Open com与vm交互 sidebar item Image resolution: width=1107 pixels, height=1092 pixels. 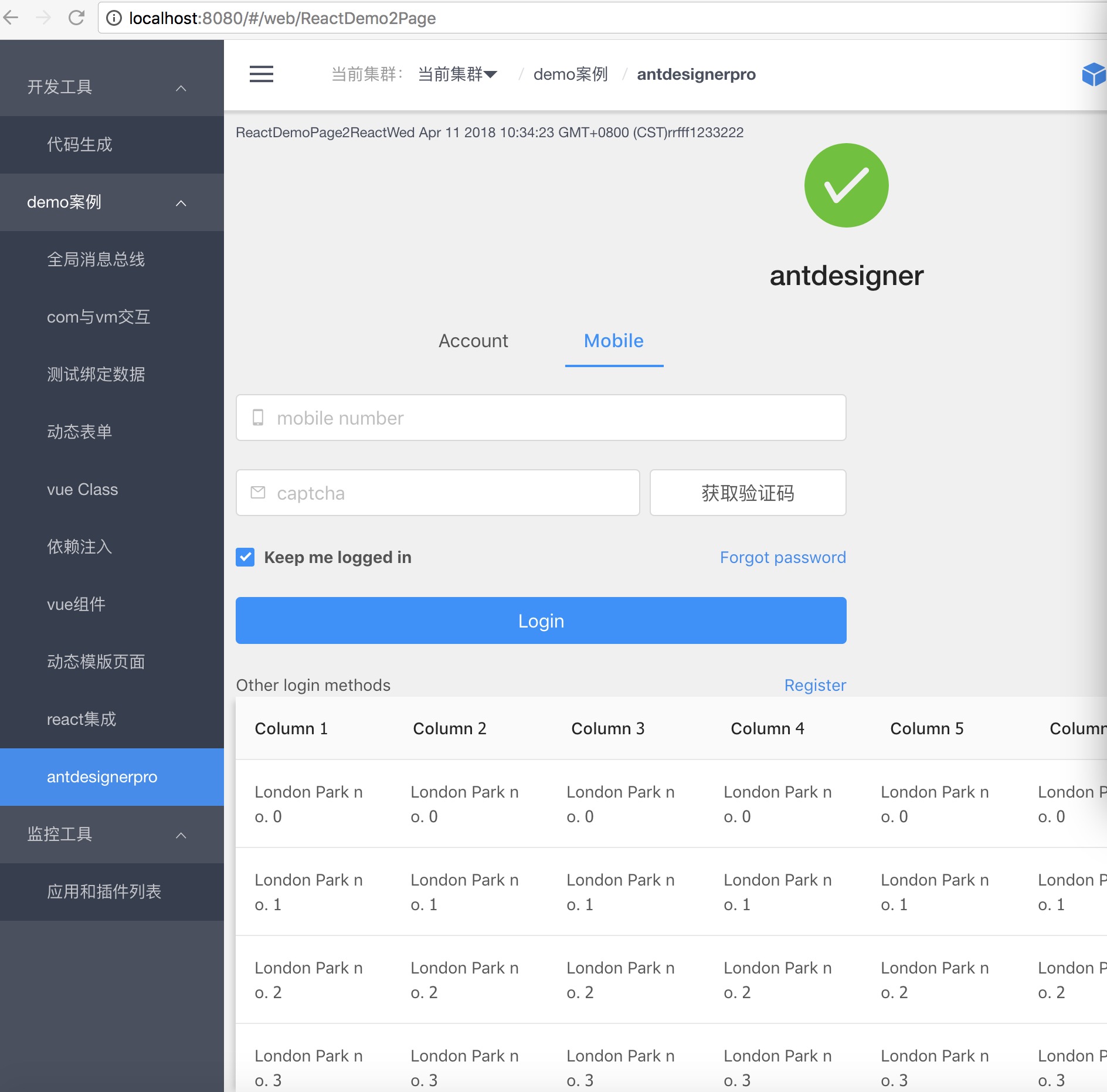[x=112, y=317]
